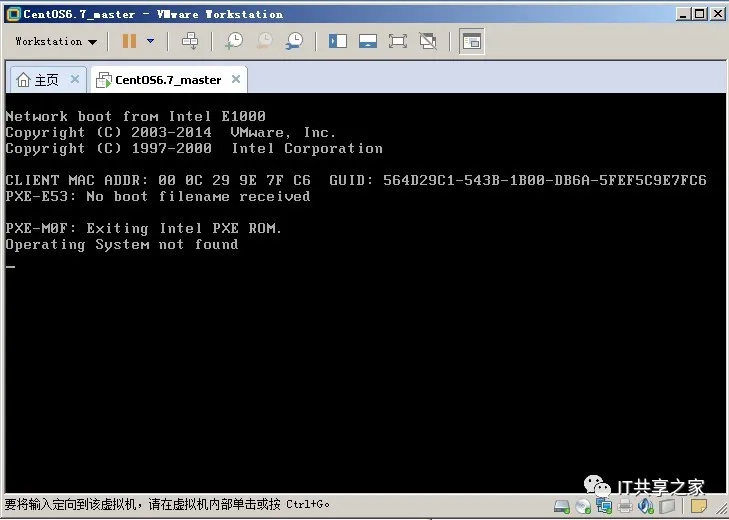
Task: Open the Workstation menu dropdown
Action: point(56,41)
